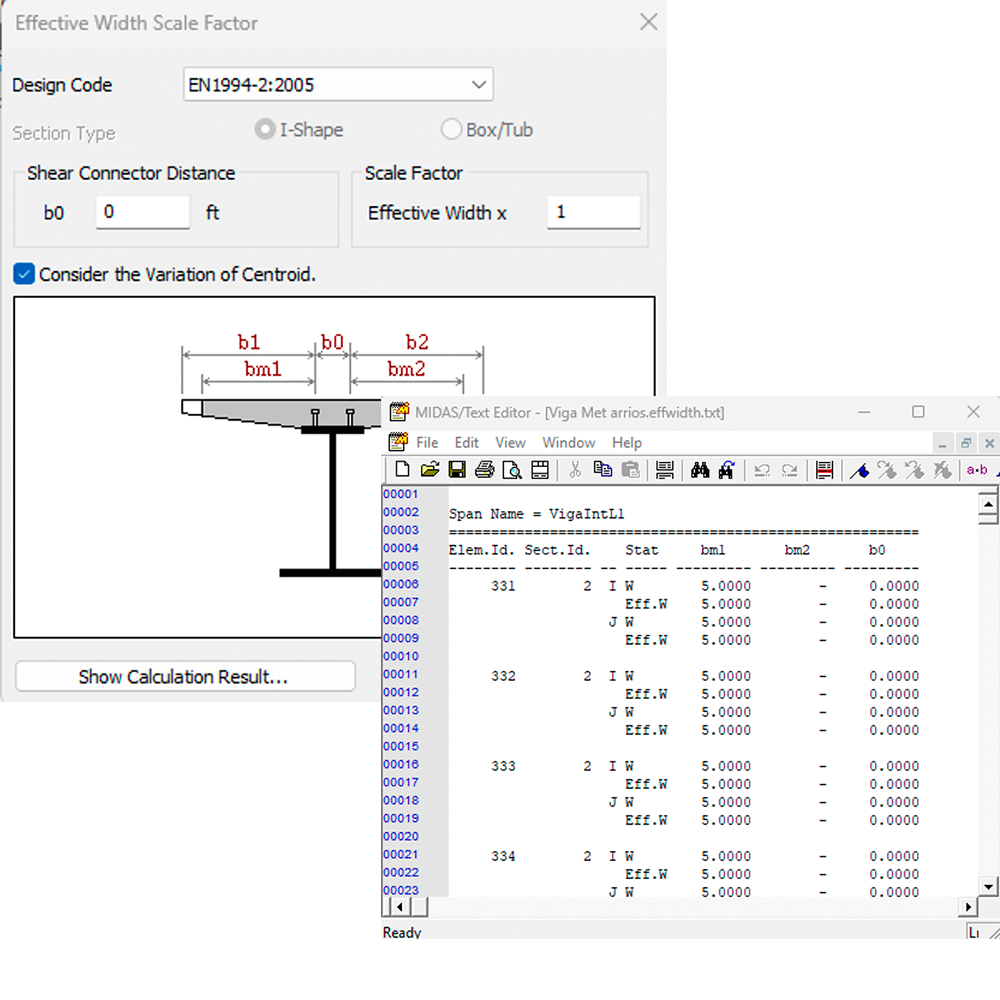
Task: Select the I-Shape section type
Action: [265, 129]
